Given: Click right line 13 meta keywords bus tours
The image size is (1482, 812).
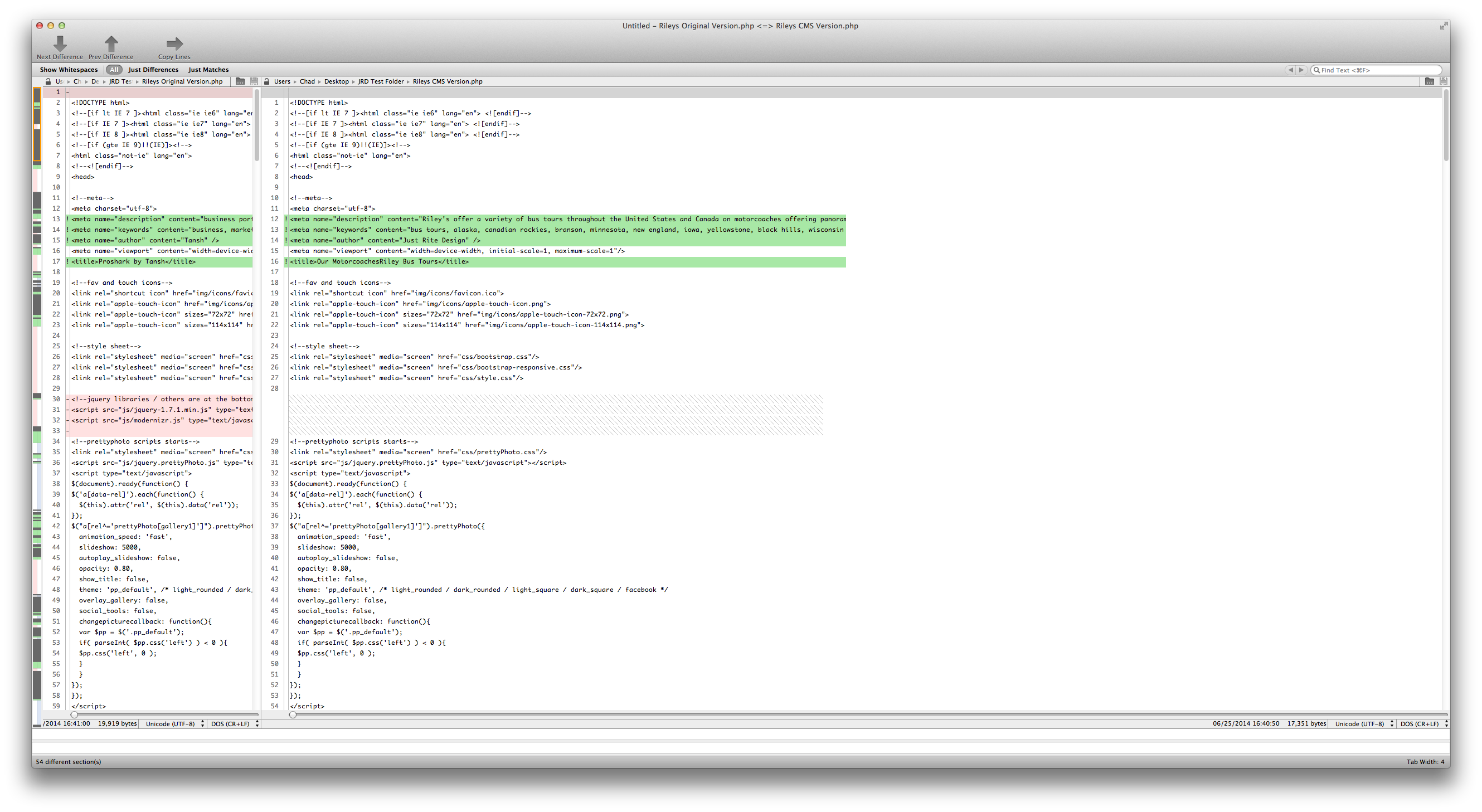Looking at the screenshot, I should tap(567, 230).
